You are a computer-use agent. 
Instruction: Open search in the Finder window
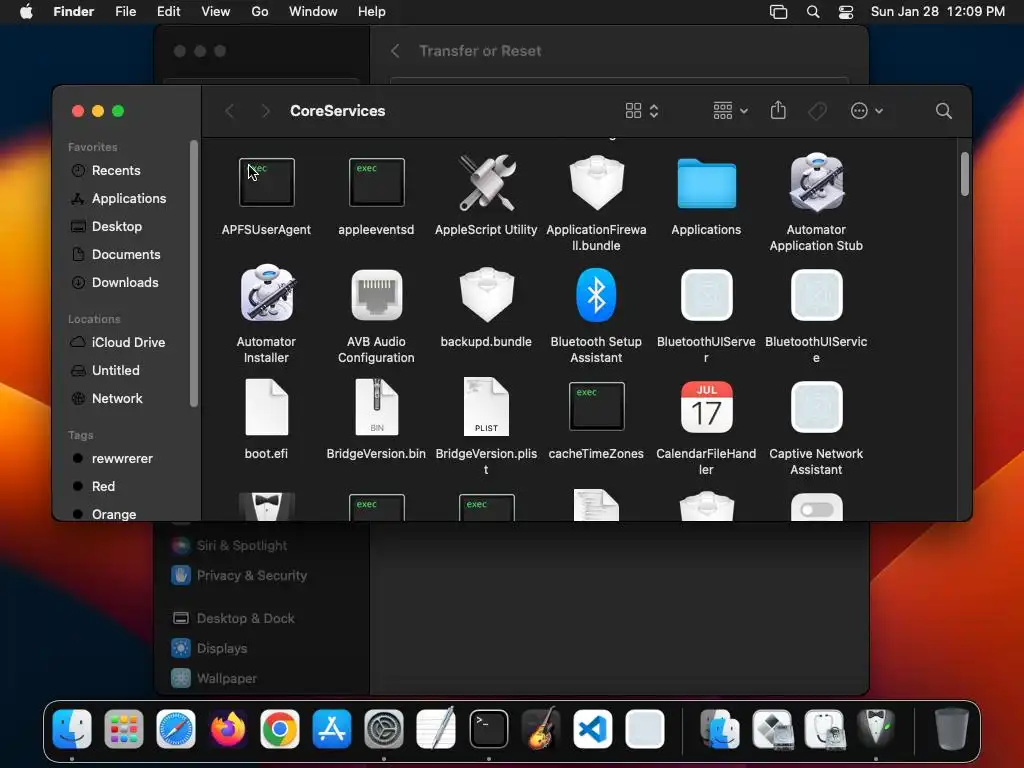943,111
